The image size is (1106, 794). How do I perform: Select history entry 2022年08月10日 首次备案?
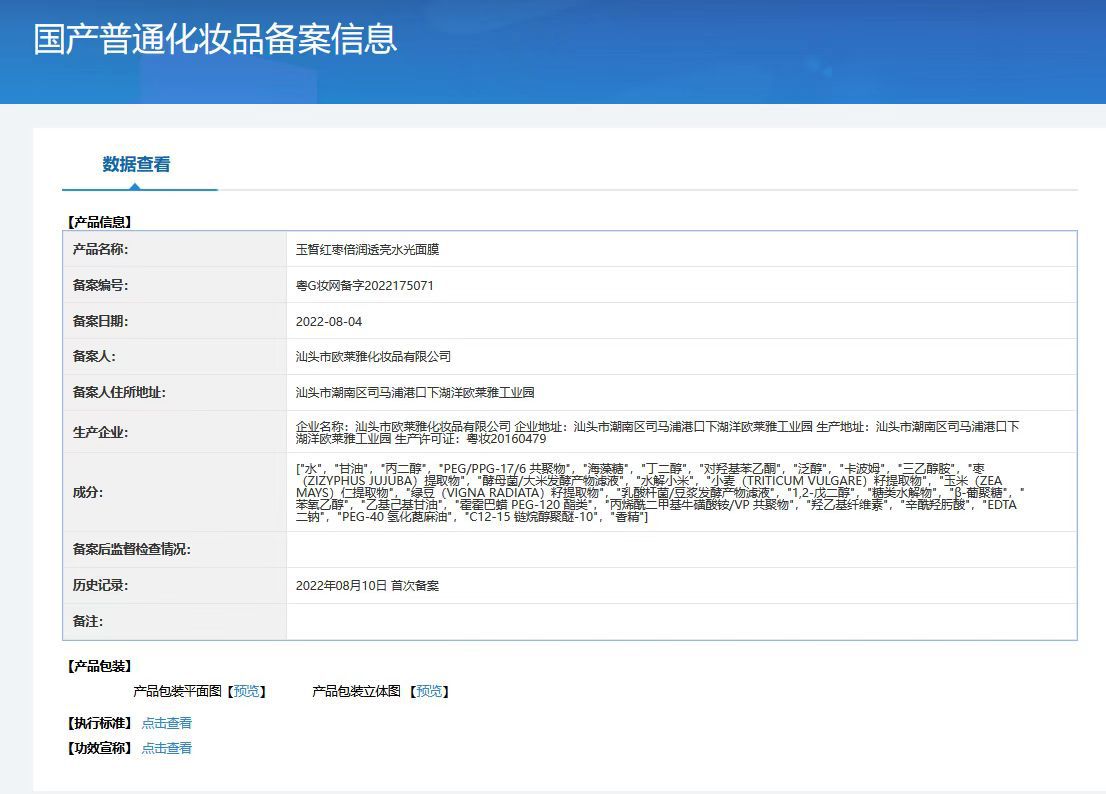[x=367, y=585]
